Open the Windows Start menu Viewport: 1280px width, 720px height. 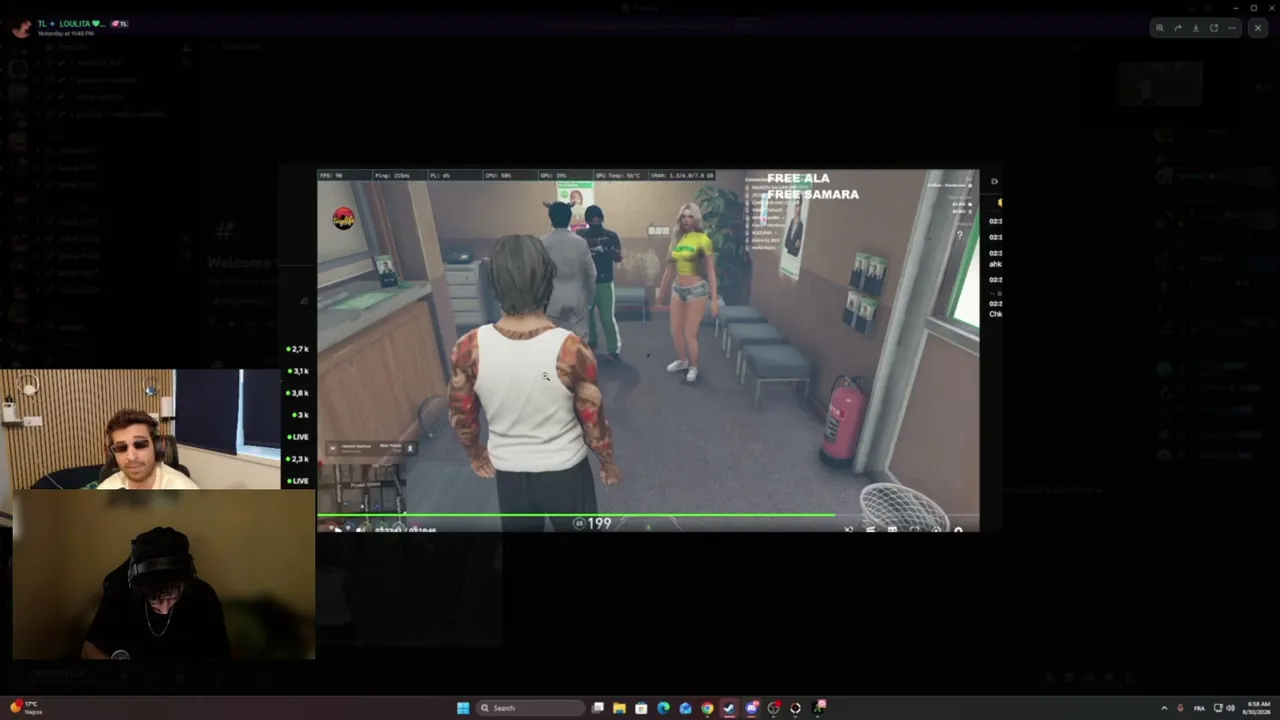[x=463, y=708]
